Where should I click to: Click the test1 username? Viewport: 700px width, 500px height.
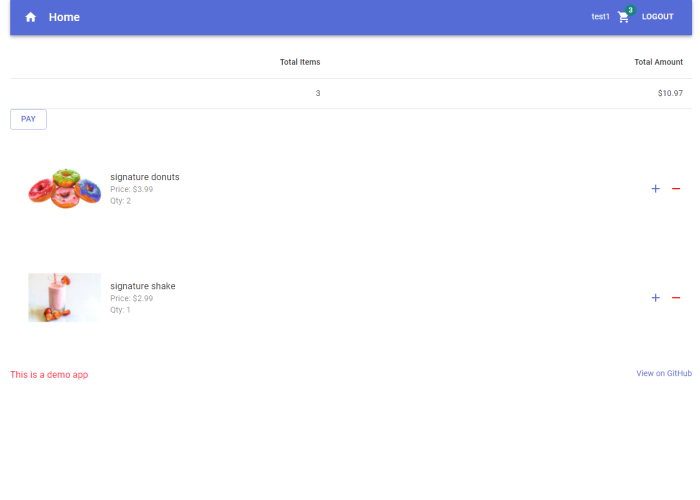click(x=600, y=17)
